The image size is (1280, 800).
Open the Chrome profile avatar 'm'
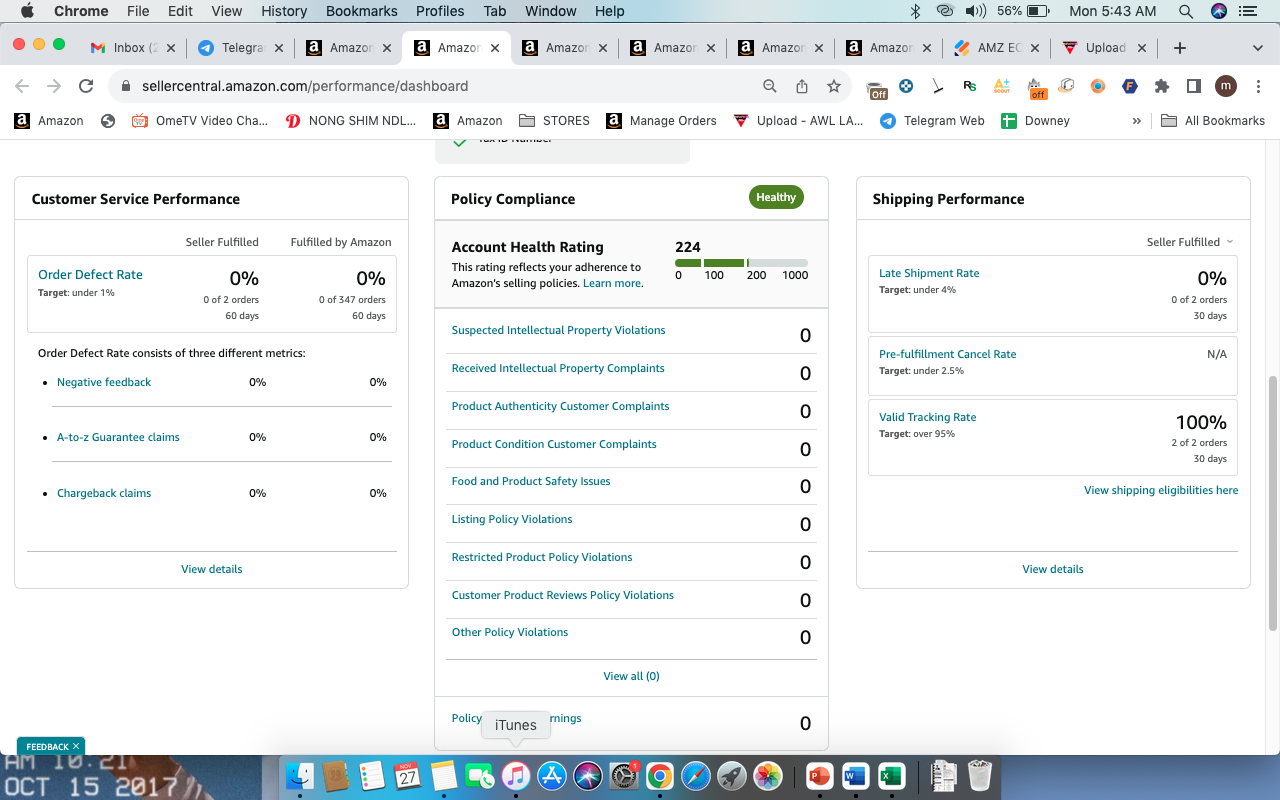click(1226, 86)
